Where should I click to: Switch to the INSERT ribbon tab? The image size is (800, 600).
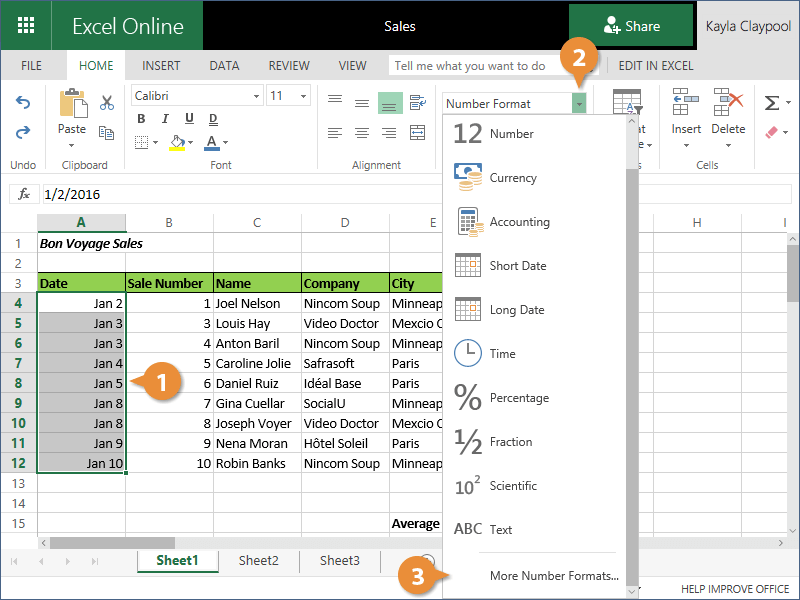161,66
